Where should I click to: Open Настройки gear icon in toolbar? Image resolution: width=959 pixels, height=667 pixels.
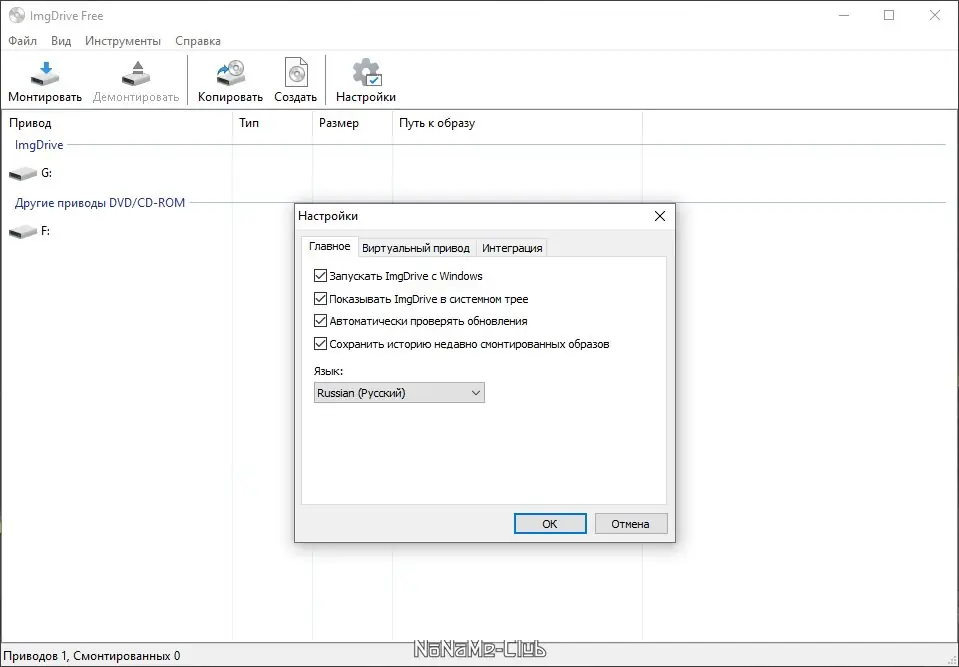click(x=366, y=73)
